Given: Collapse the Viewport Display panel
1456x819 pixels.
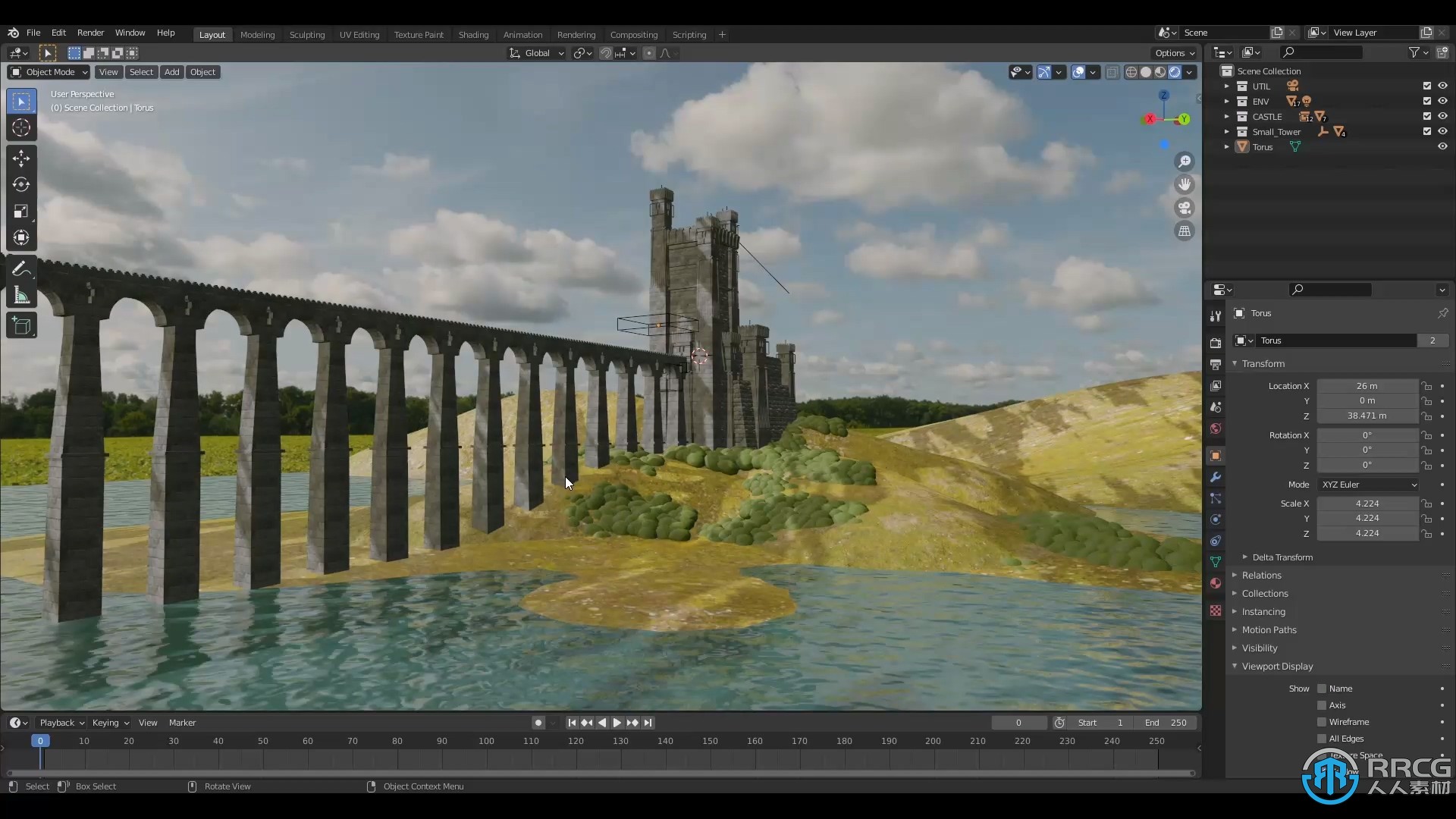Looking at the screenshot, I should point(1277,667).
